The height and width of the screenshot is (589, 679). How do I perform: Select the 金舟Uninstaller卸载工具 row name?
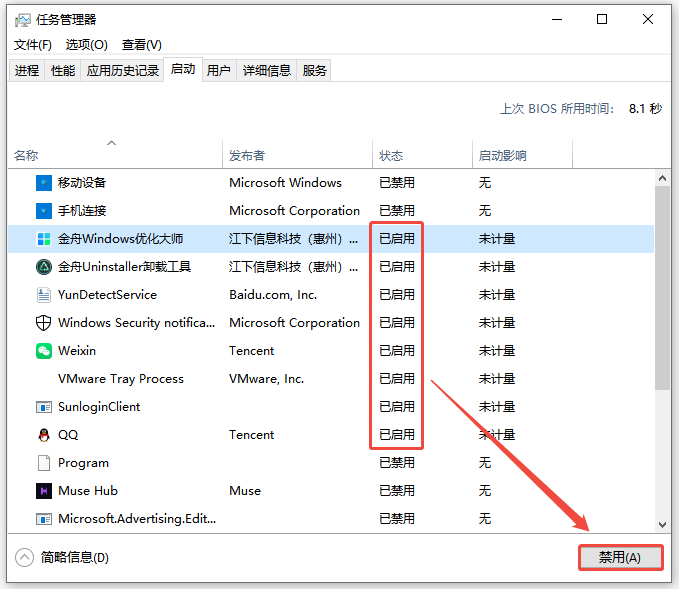[124, 267]
